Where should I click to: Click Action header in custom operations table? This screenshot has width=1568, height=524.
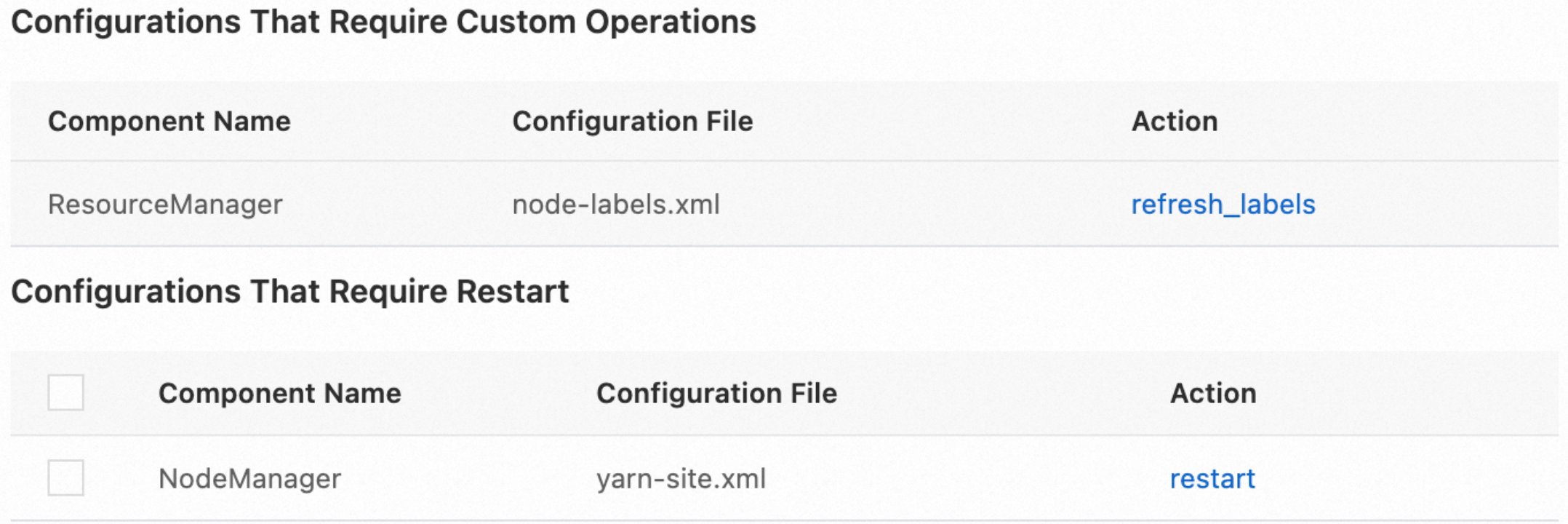pos(1175,122)
